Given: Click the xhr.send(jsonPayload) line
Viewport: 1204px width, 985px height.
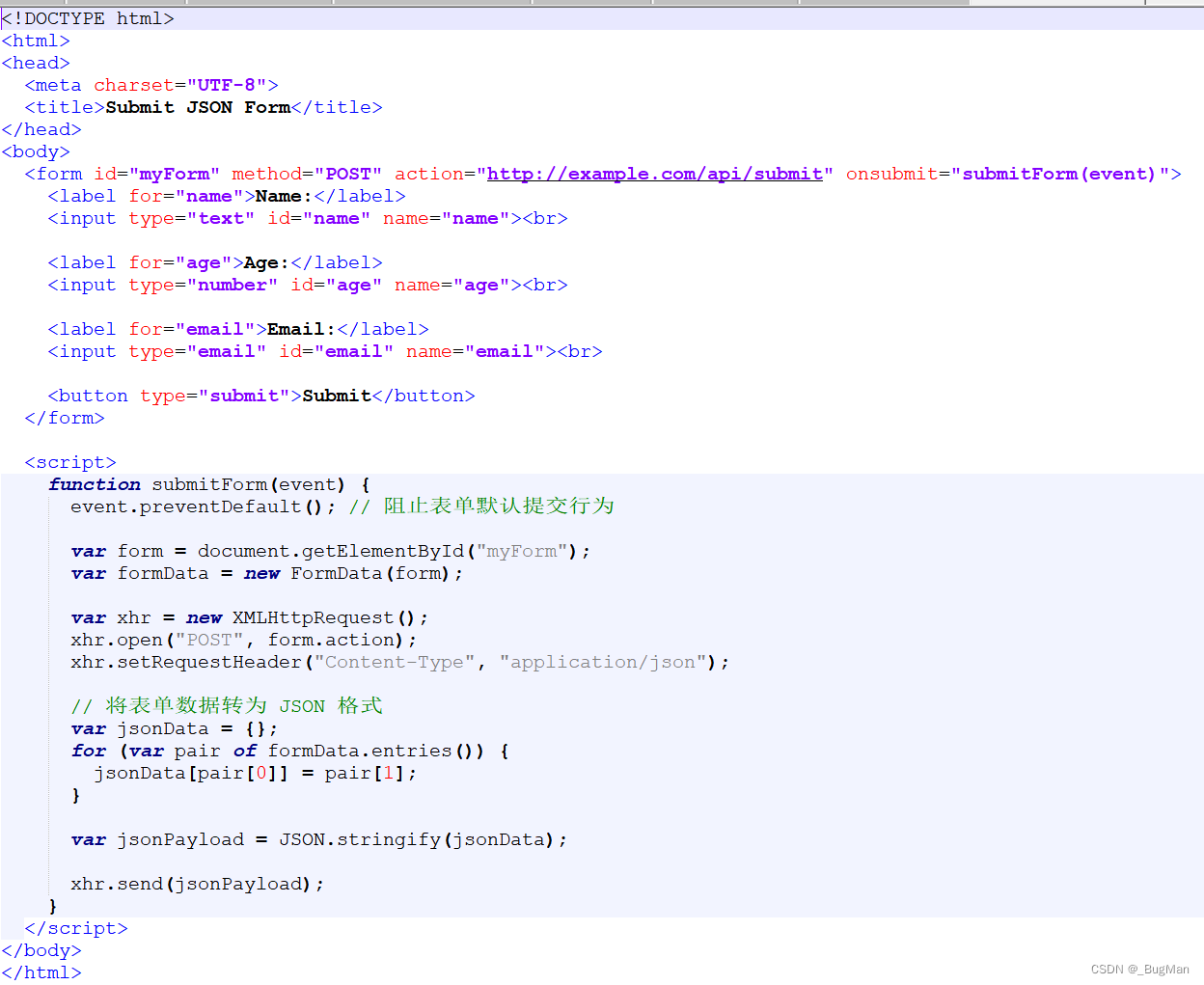Looking at the screenshot, I should pyautogui.click(x=198, y=884).
